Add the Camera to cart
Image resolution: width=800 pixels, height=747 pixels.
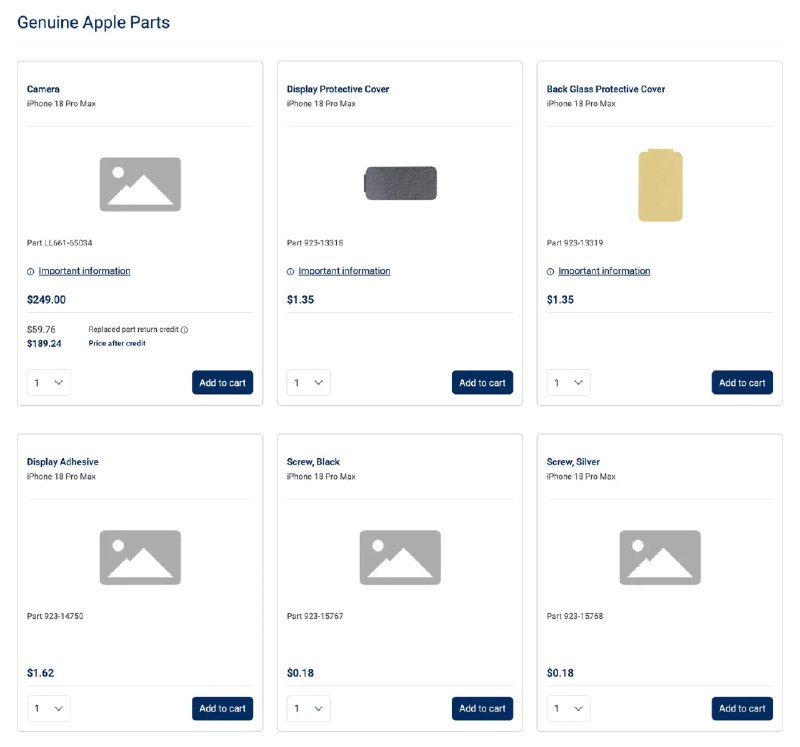tap(222, 383)
